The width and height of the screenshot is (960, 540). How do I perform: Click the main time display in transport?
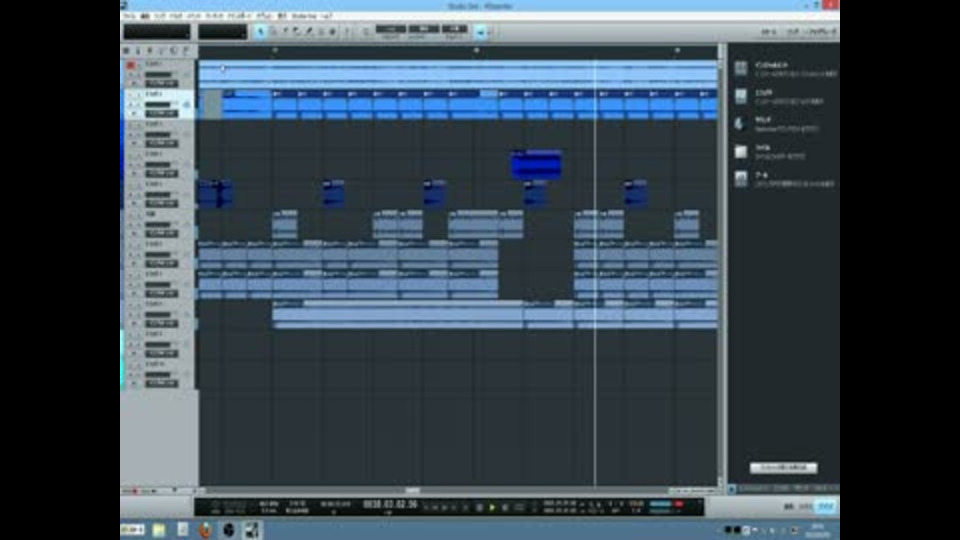point(390,504)
